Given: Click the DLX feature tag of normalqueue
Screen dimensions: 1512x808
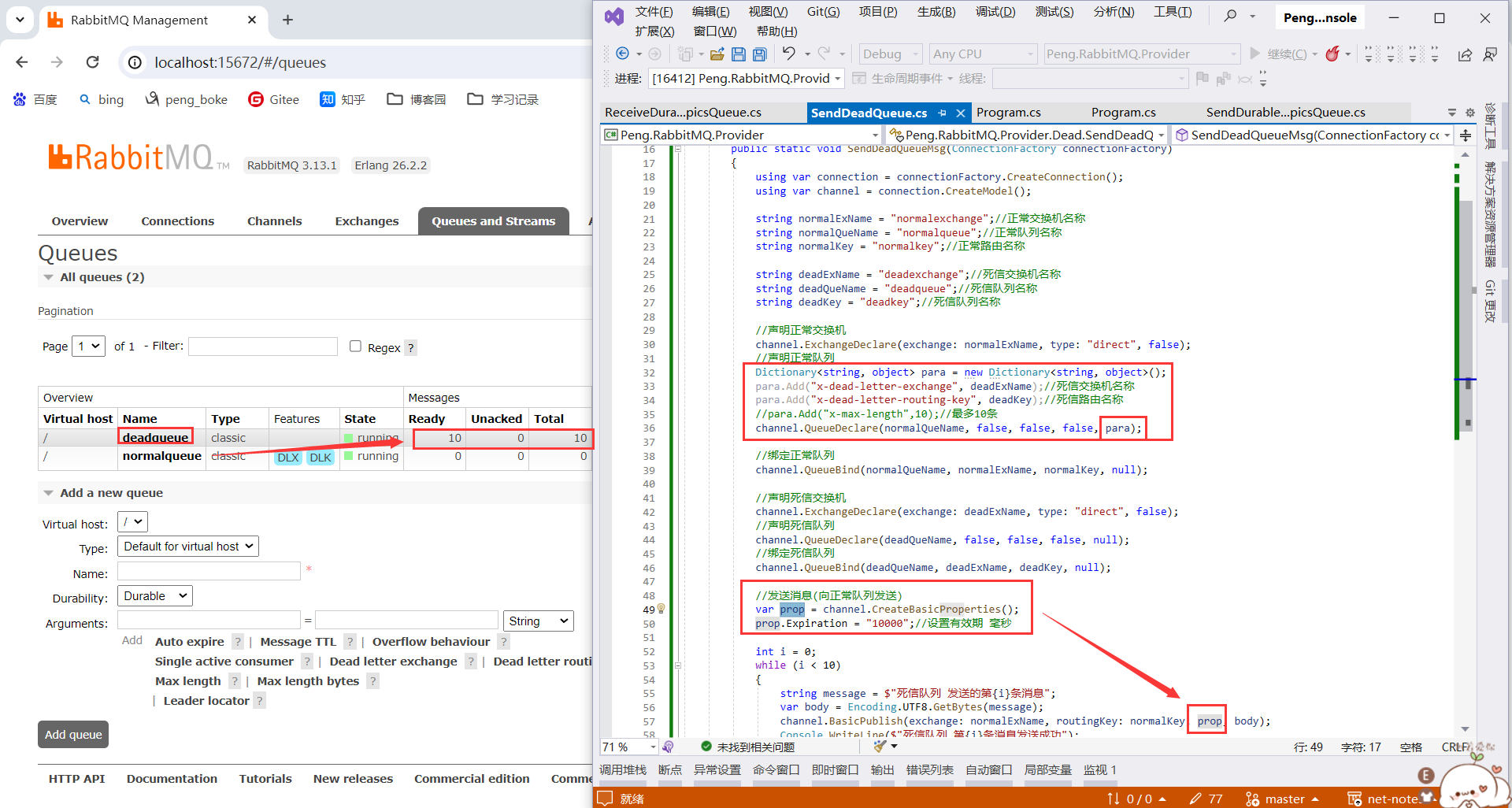Looking at the screenshot, I should (x=288, y=458).
